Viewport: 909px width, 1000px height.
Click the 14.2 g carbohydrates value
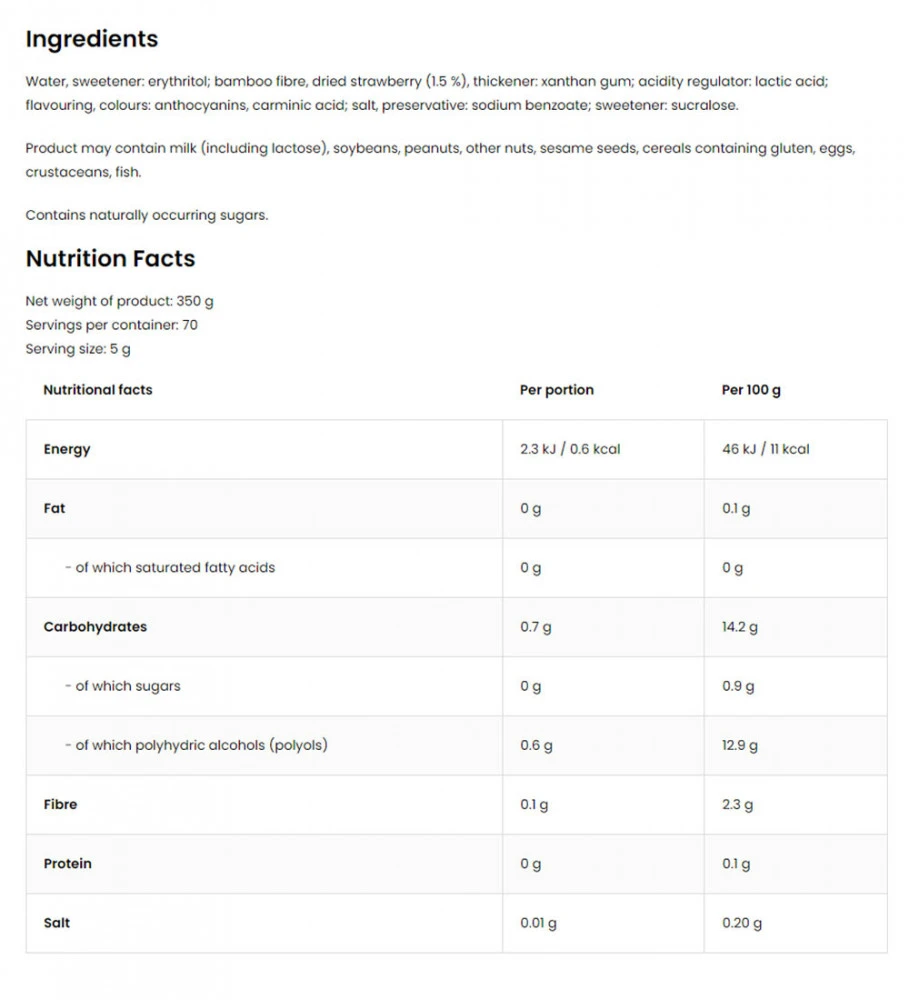740,627
